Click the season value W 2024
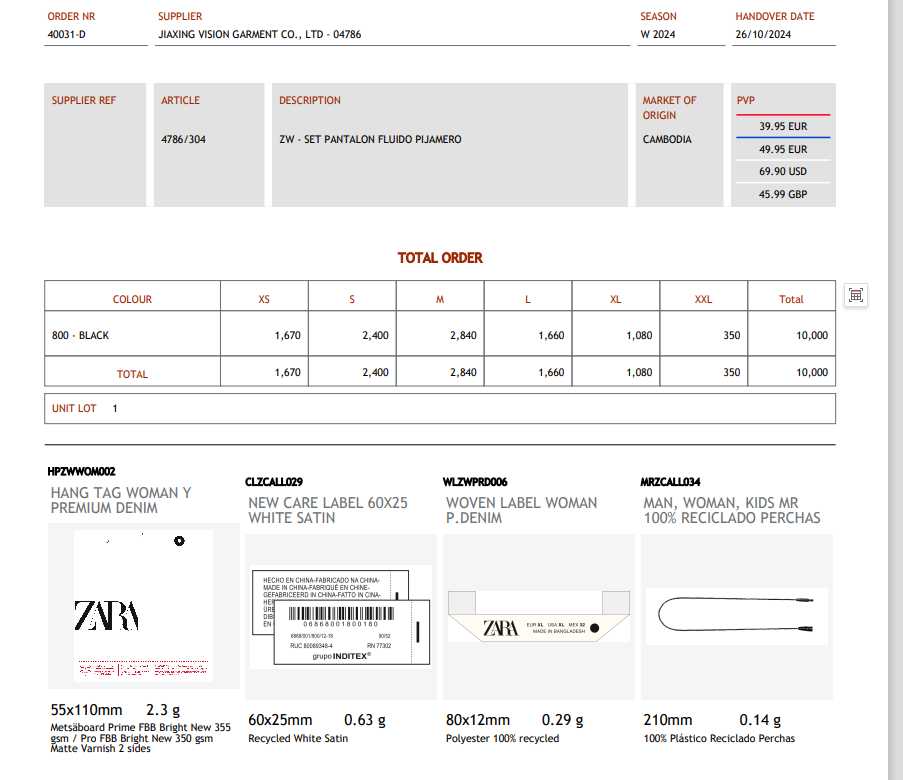This screenshot has height=780, width=903. [x=658, y=34]
